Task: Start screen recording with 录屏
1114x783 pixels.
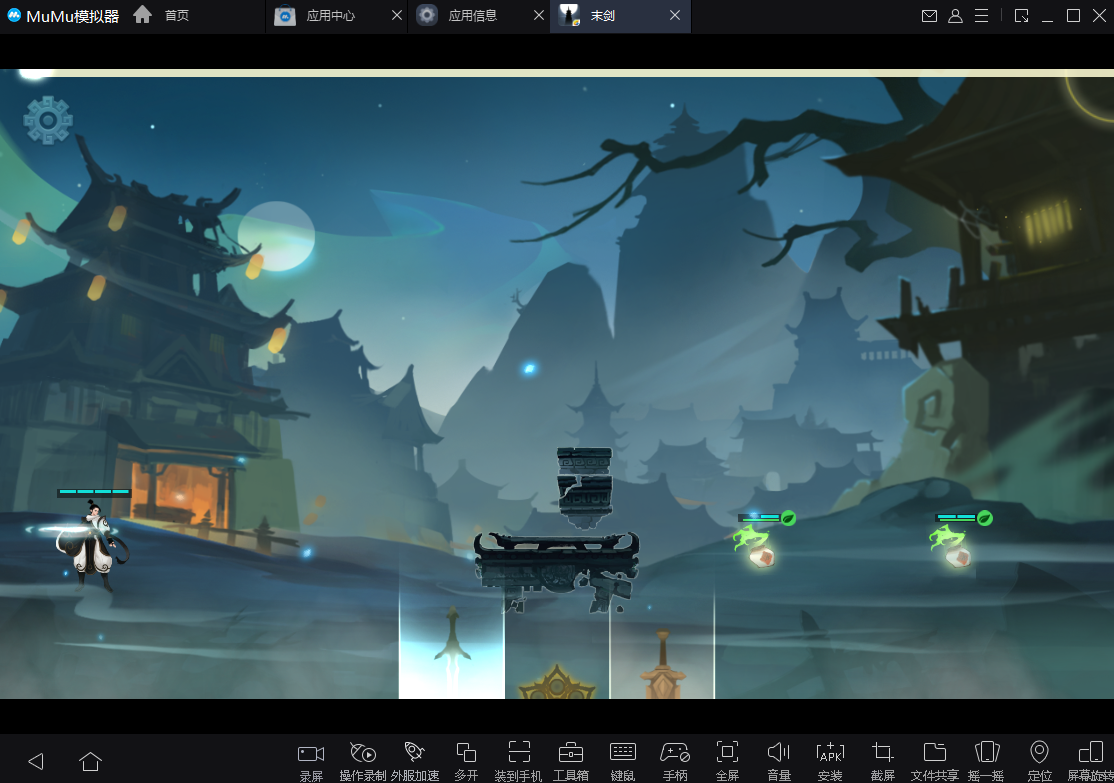Action: tap(311, 761)
